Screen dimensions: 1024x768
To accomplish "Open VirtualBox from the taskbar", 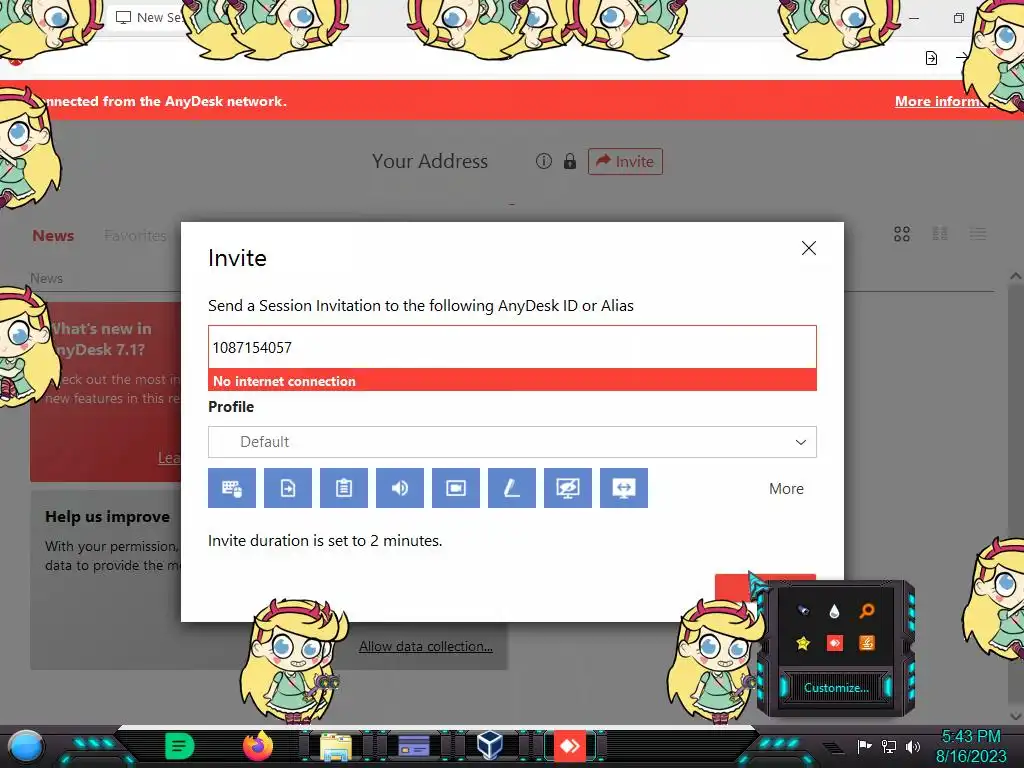I will [x=490, y=745].
